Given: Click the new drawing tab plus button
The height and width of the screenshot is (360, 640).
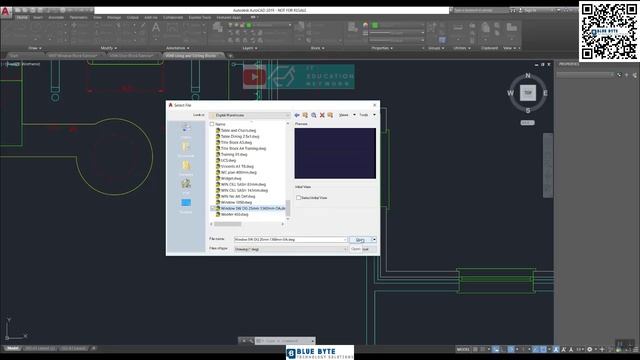Looking at the screenshot, I should [x=230, y=56].
